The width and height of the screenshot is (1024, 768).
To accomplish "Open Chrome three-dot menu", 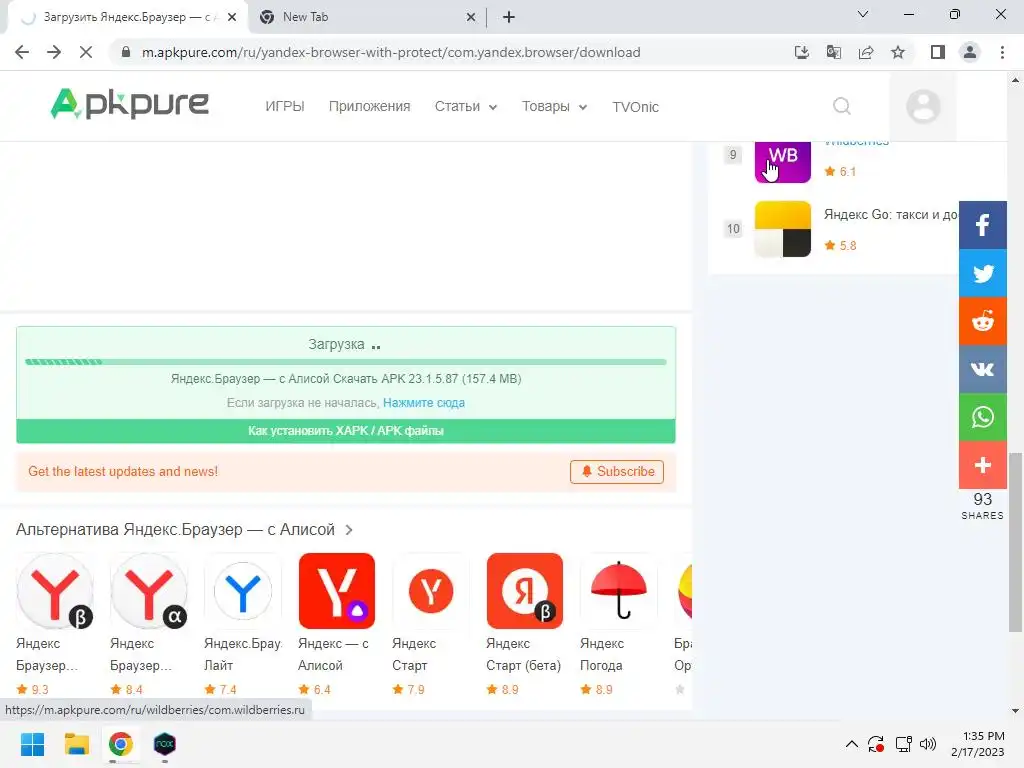I will [x=1002, y=52].
